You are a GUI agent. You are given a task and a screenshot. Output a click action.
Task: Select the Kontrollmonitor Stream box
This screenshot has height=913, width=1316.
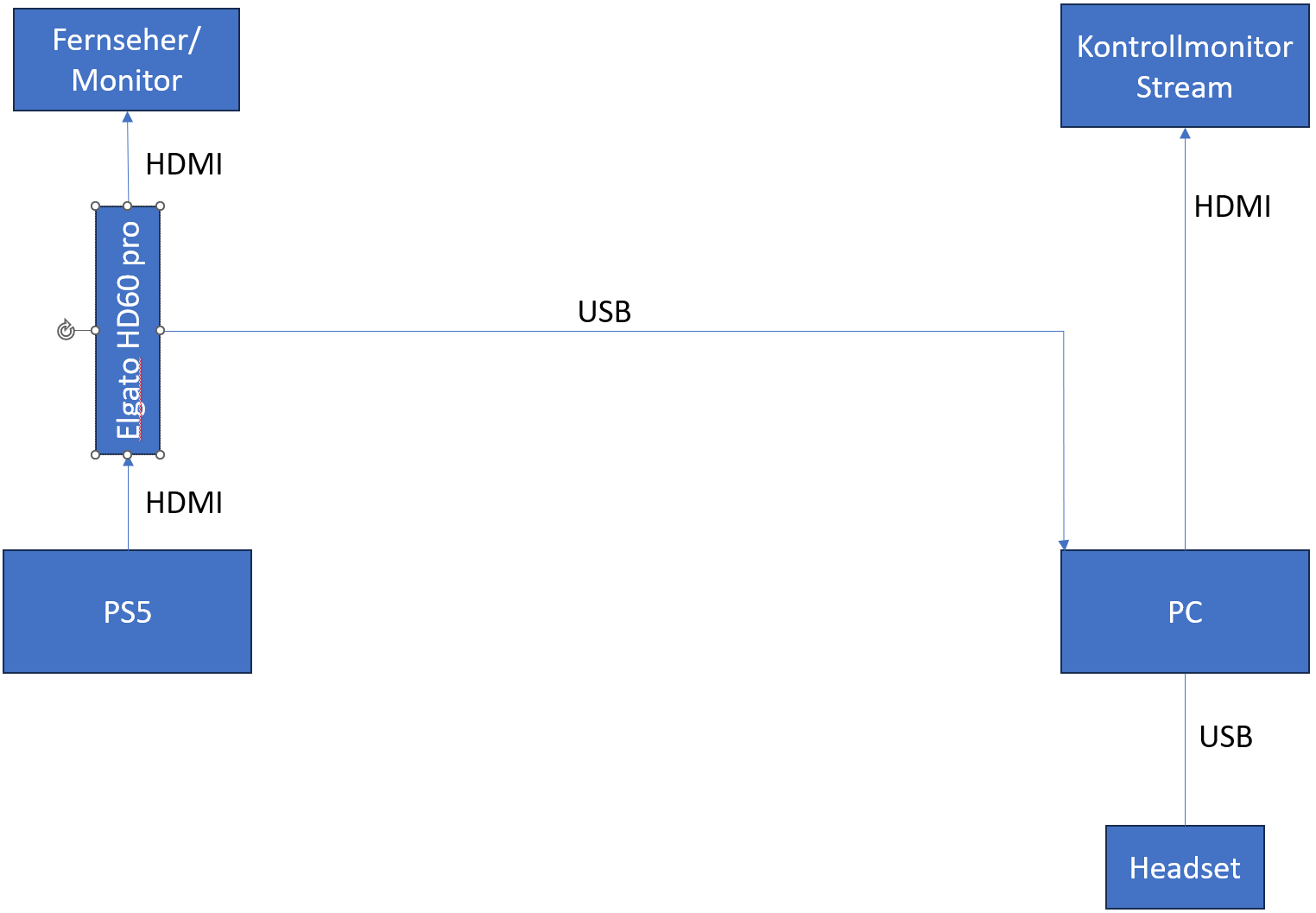pyautogui.click(x=1184, y=67)
